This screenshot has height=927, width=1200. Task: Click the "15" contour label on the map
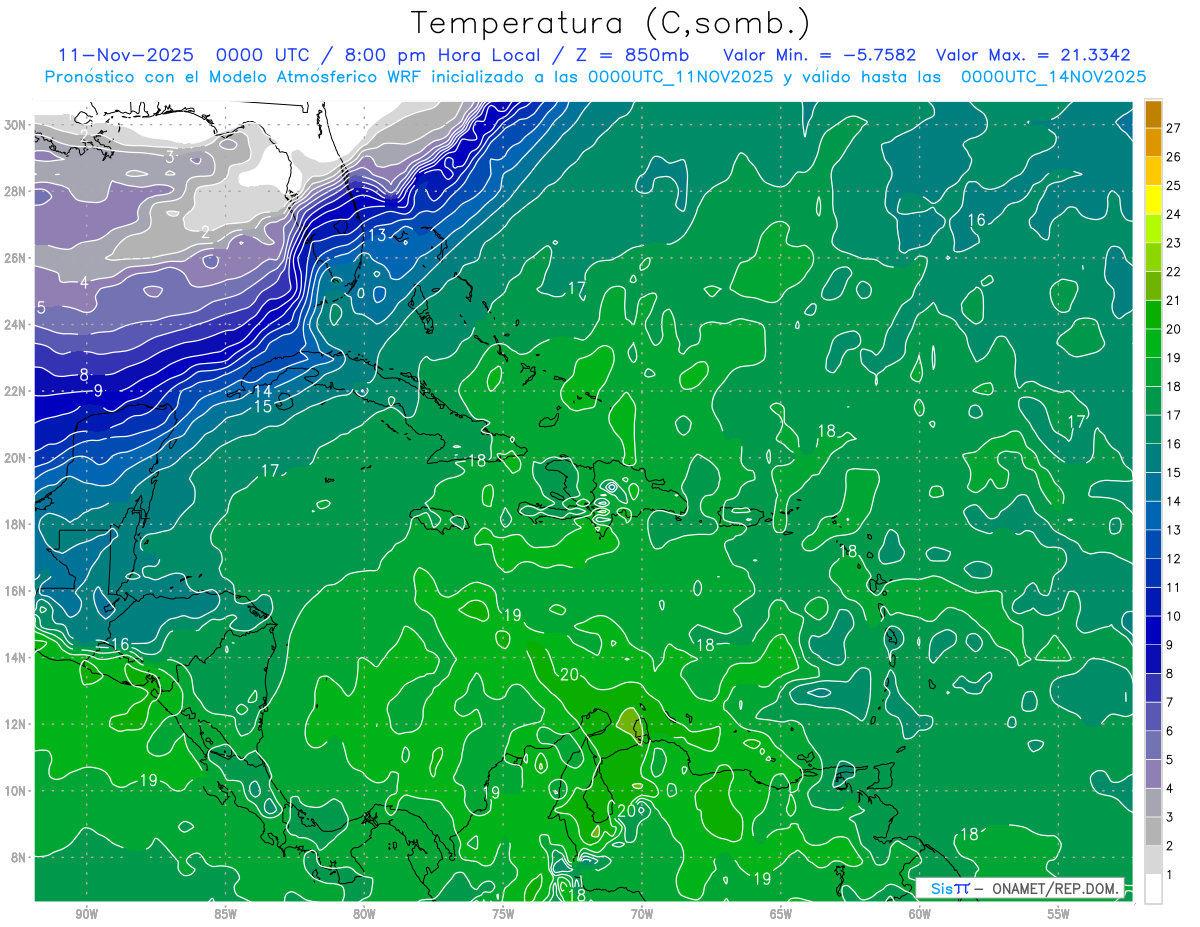point(263,406)
